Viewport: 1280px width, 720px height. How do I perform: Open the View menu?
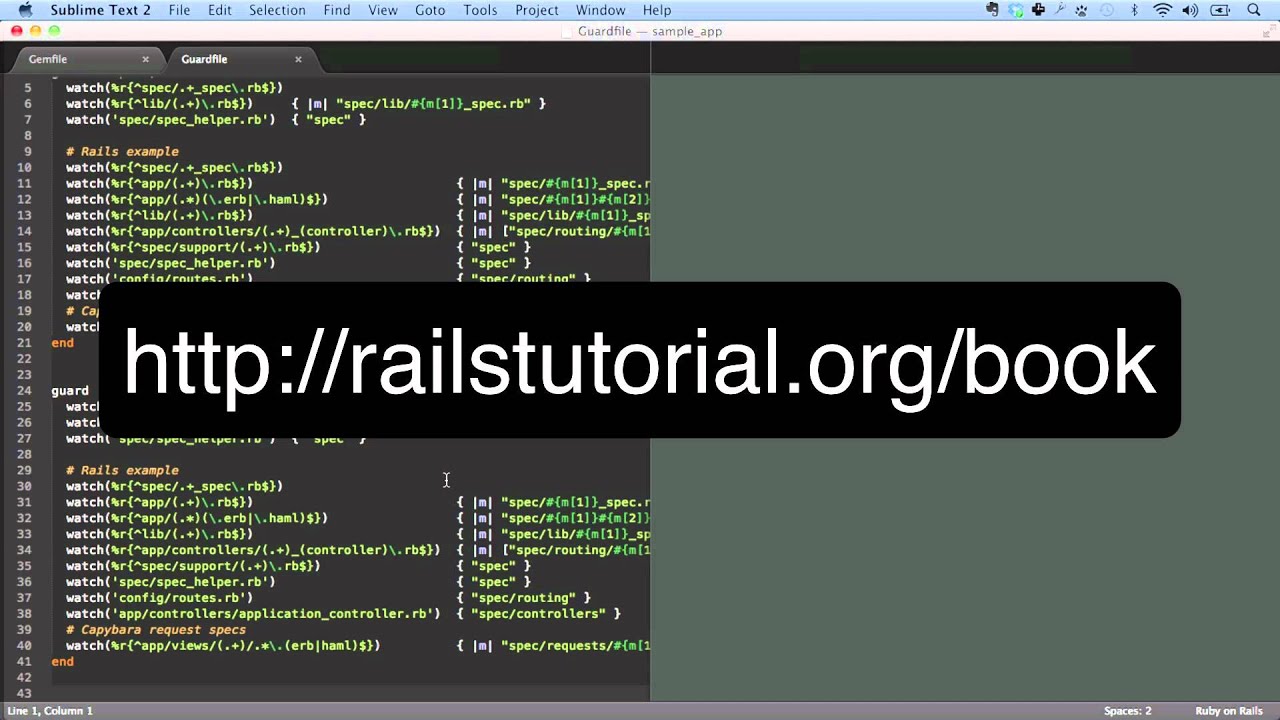coord(383,10)
